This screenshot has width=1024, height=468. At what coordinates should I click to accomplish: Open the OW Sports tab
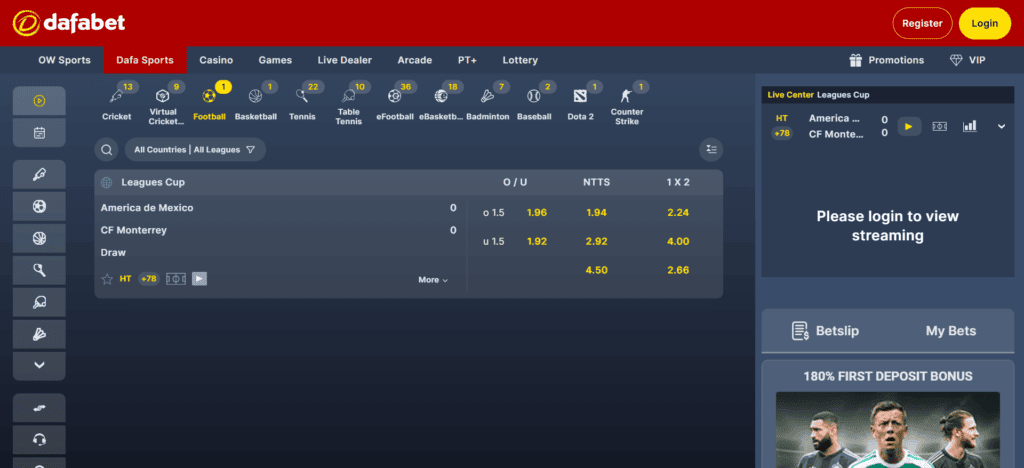click(x=65, y=60)
